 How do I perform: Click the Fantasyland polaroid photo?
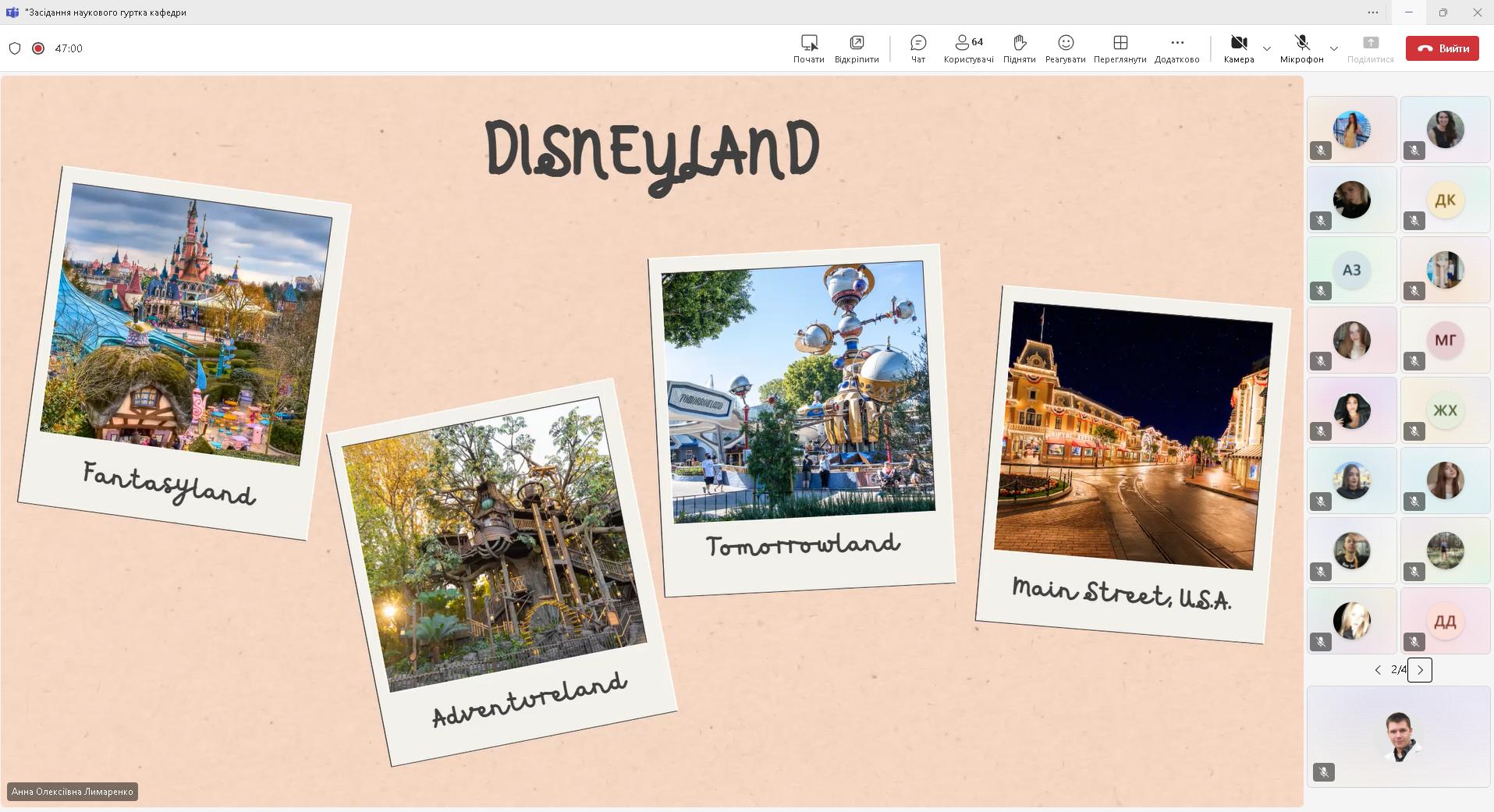185,353
